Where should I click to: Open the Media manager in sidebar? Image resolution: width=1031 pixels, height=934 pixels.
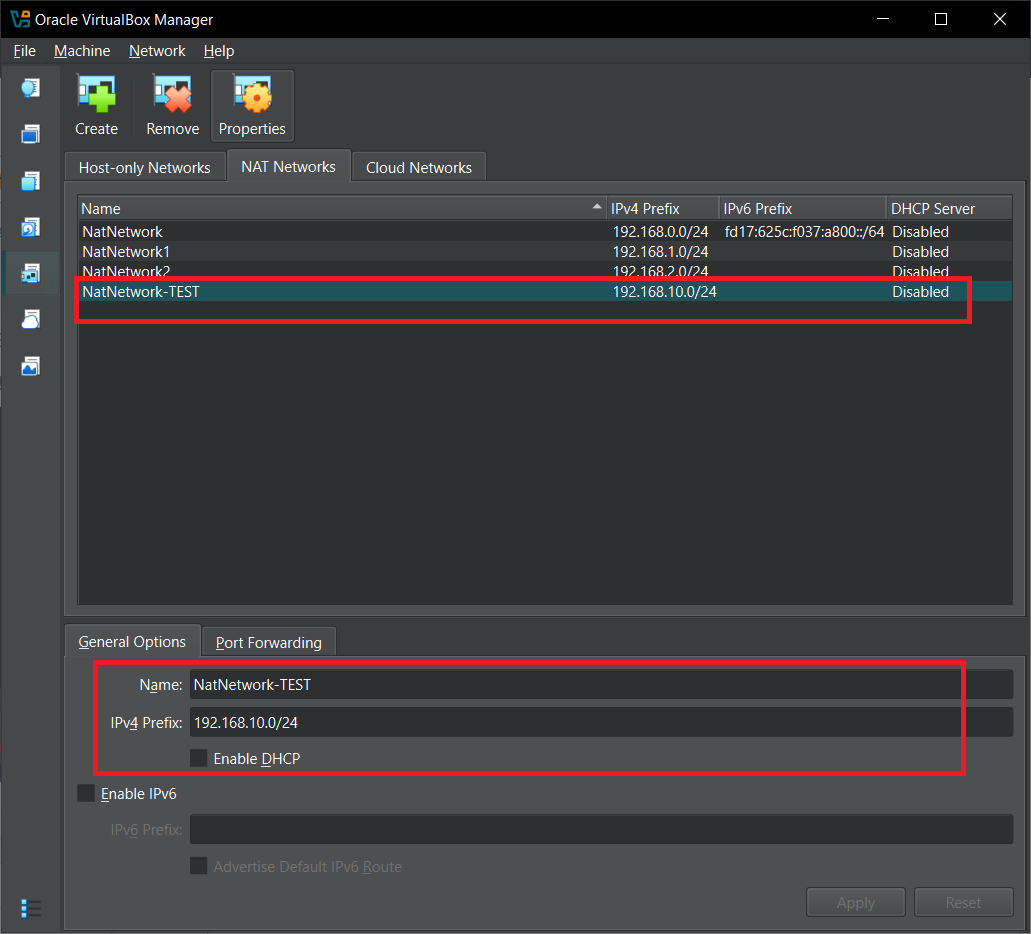[x=30, y=228]
